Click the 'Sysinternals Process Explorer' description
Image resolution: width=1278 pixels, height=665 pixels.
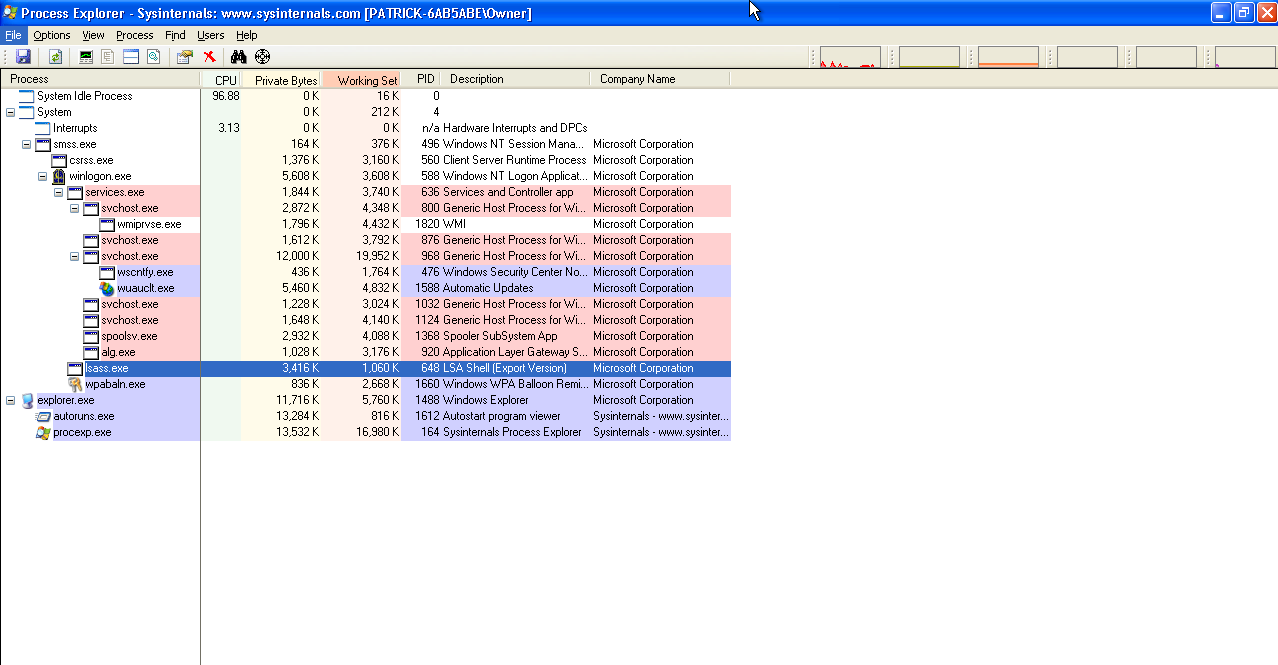coord(512,432)
